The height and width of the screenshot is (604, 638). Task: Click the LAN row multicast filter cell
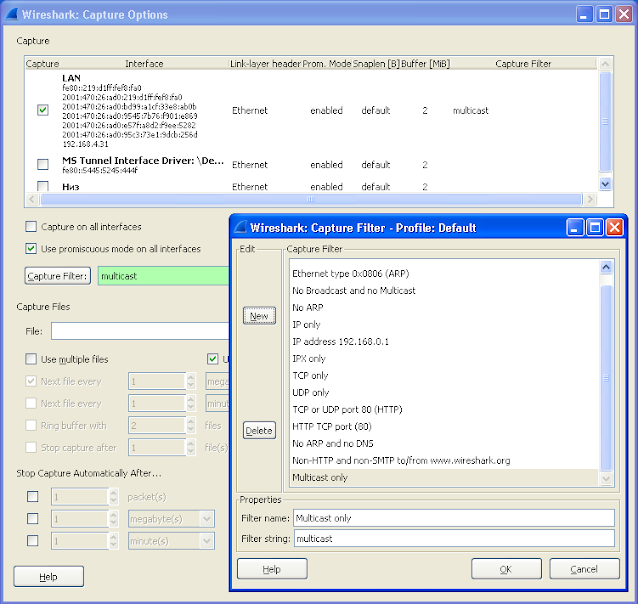tap(470, 110)
